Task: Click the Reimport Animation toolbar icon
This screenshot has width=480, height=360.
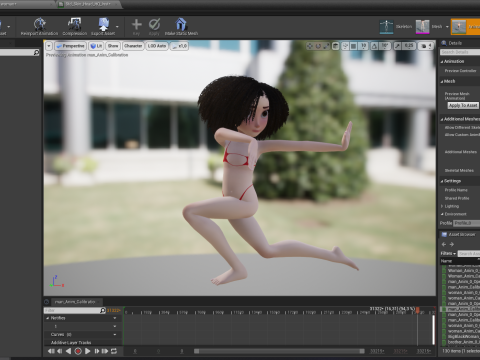Action: point(40,24)
